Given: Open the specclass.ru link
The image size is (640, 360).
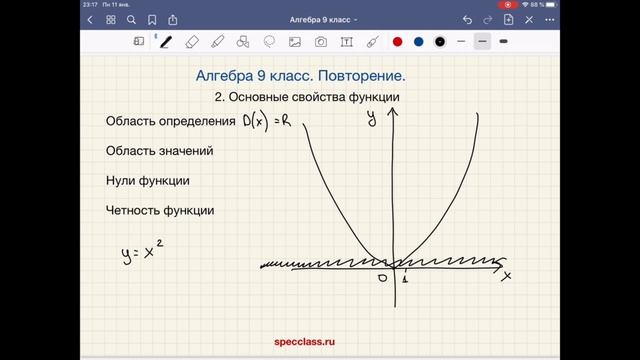Looking at the screenshot, I should tap(304, 342).
